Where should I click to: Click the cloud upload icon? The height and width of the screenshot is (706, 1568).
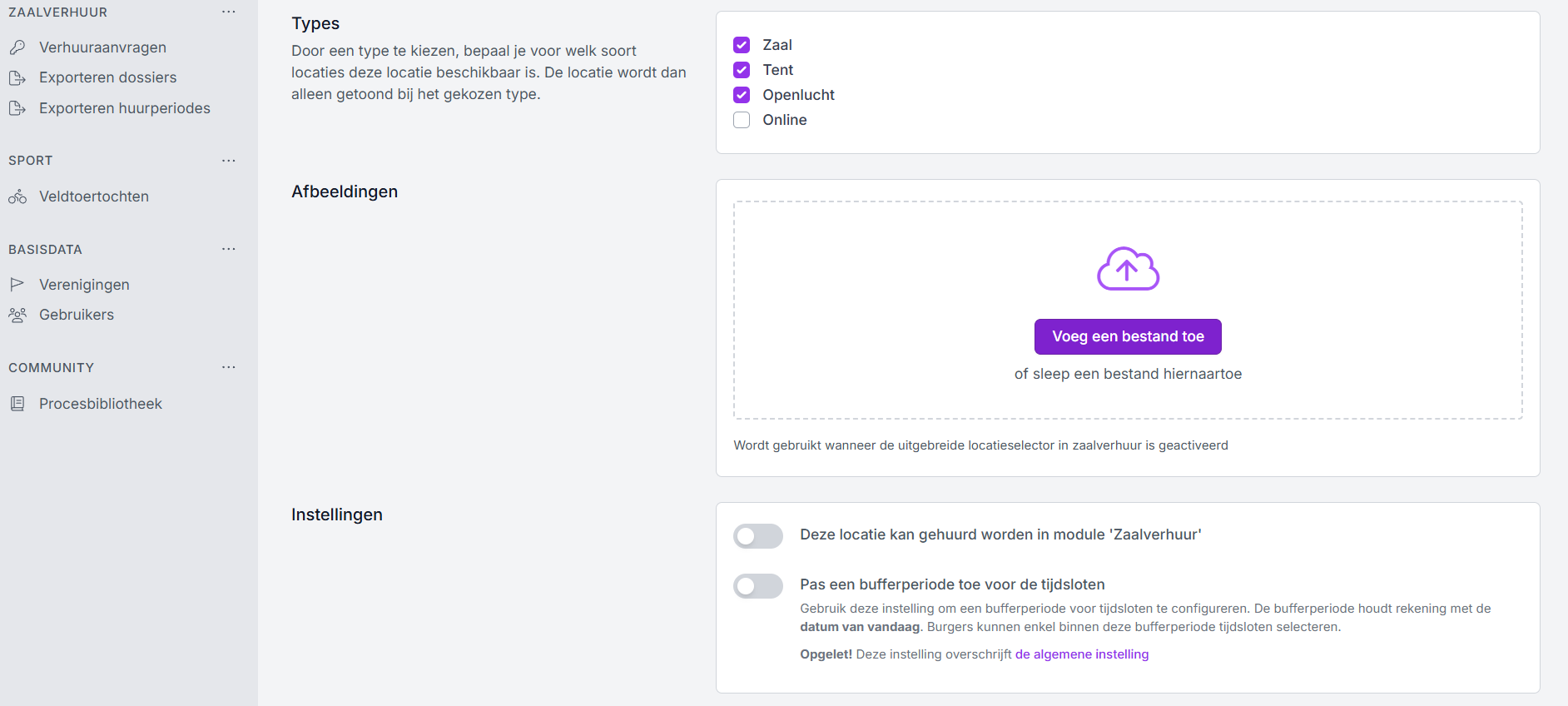pos(1128,269)
